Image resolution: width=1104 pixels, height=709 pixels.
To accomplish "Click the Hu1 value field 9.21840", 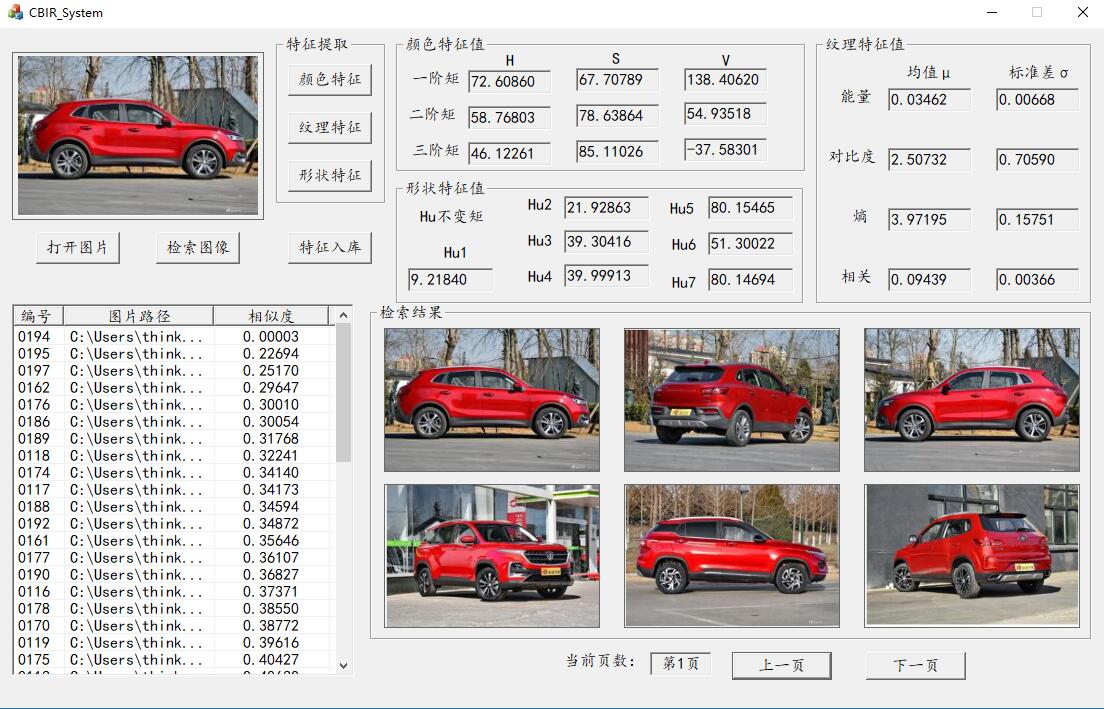I will tap(451, 280).
